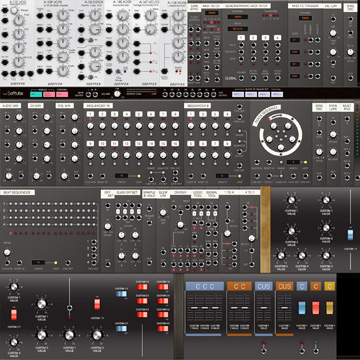Click the knob in the DIVIDER module
Screen dimensions: 360x360
(x=180, y=224)
